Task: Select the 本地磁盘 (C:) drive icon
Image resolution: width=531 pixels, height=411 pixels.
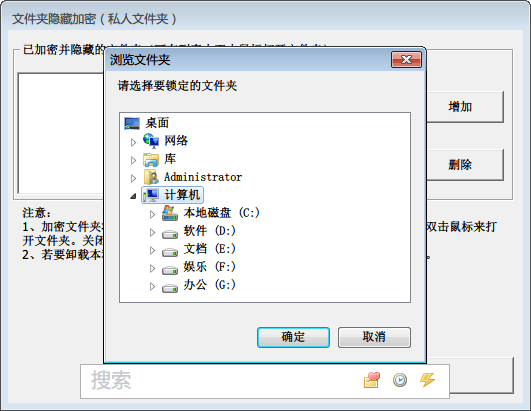Action: [x=170, y=213]
